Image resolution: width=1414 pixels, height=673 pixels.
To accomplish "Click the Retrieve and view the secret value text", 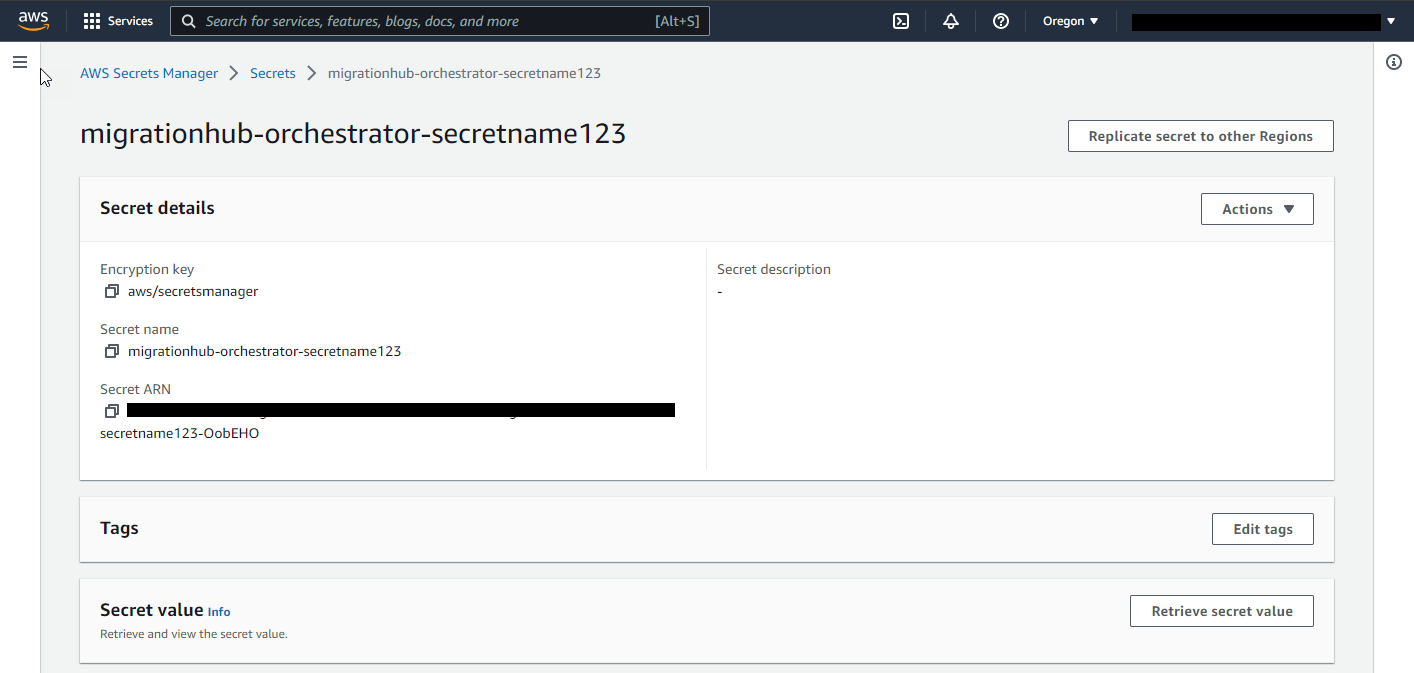I will pyautogui.click(x=194, y=634).
